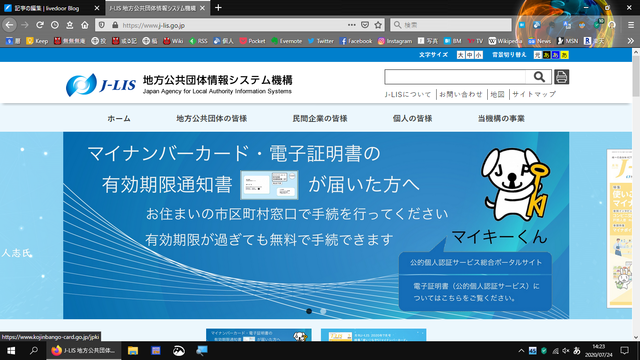Open the Firefox hamburger menu
The height and width of the screenshot is (360, 640).
[x=631, y=25]
